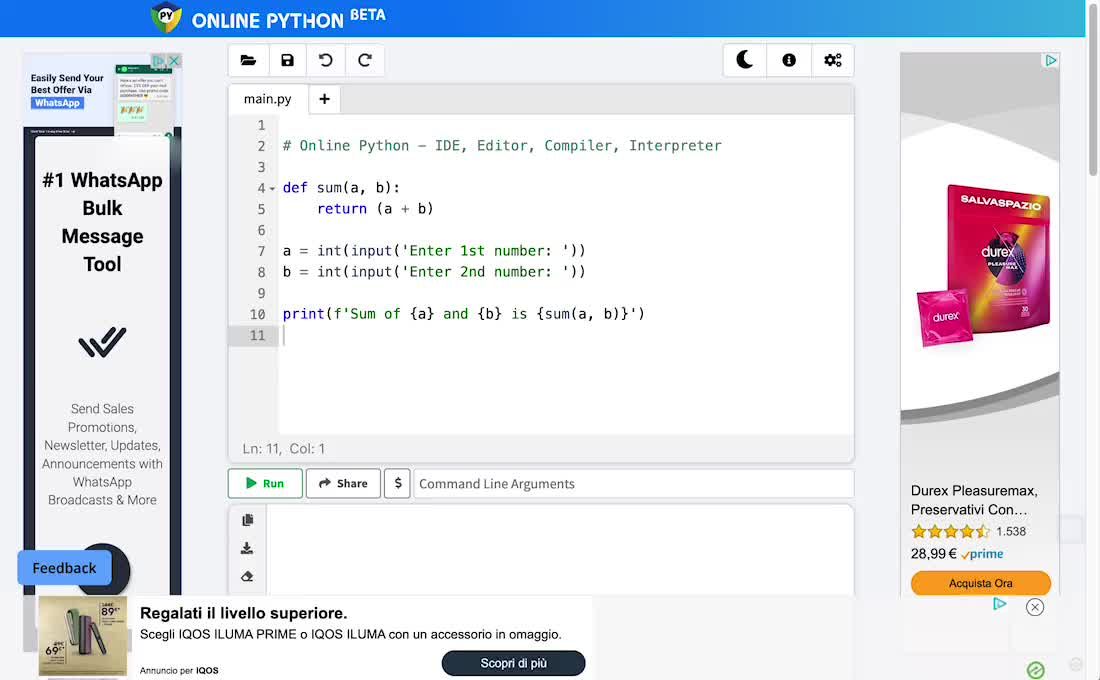Collapse the sum function at line 4
Image resolution: width=1100 pixels, height=680 pixels.
272,189
